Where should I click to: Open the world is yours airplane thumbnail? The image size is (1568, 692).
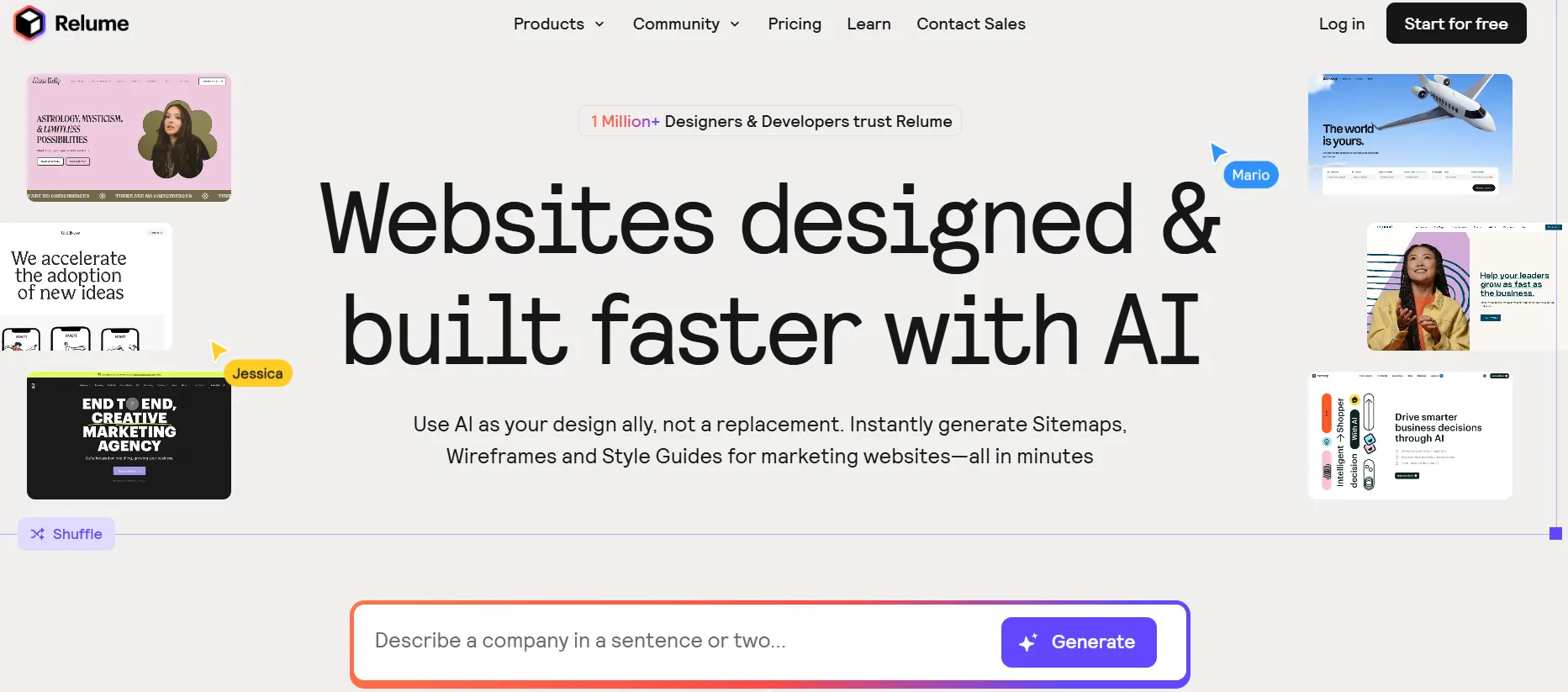click(1410, 135)
